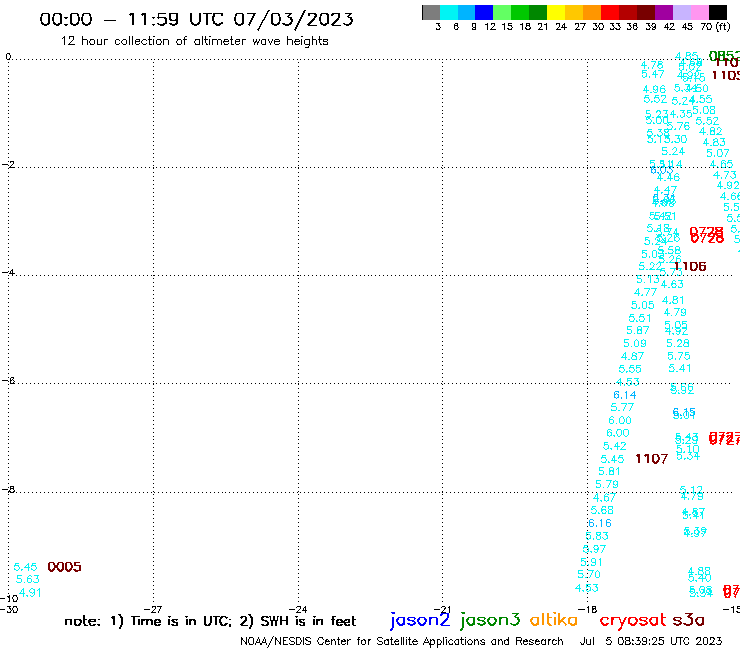Click the orange 30 ft legend swatch

(x=592, y=12)
